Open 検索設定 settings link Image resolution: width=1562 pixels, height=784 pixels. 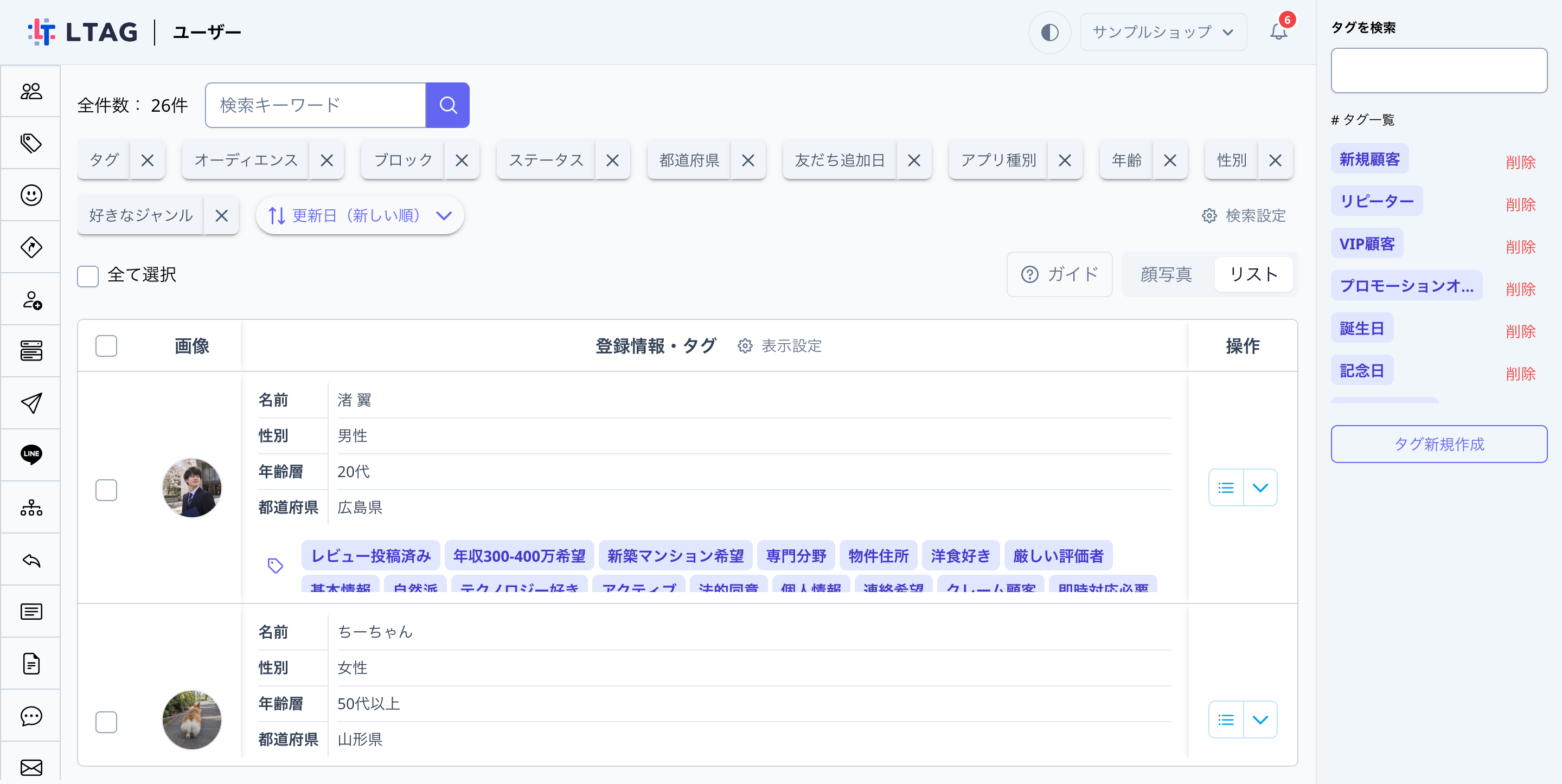[1244, 215]
